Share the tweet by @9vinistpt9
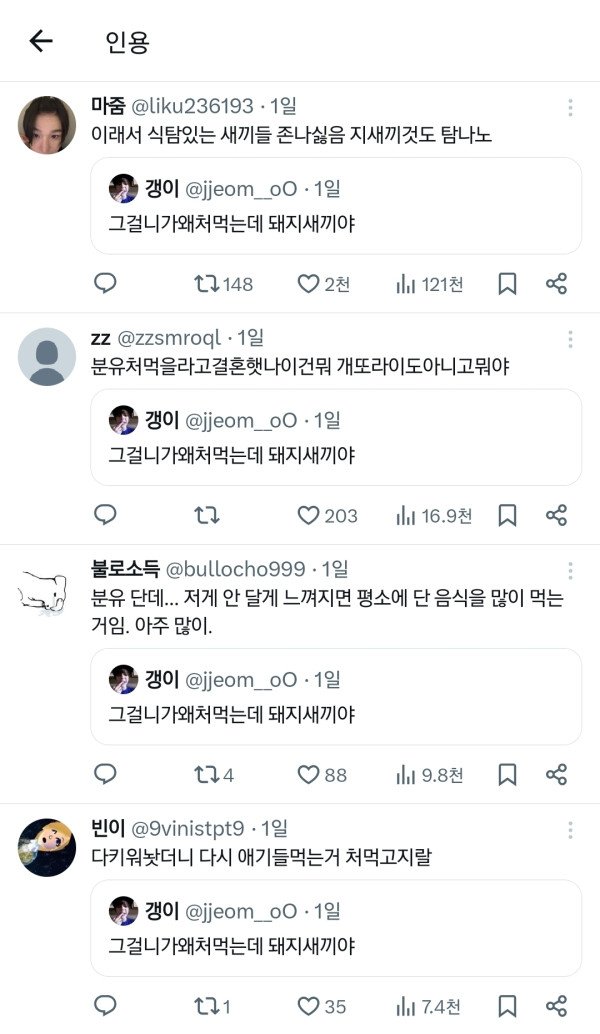This screenshot has width=600, height=1034. pos(557,1006)
